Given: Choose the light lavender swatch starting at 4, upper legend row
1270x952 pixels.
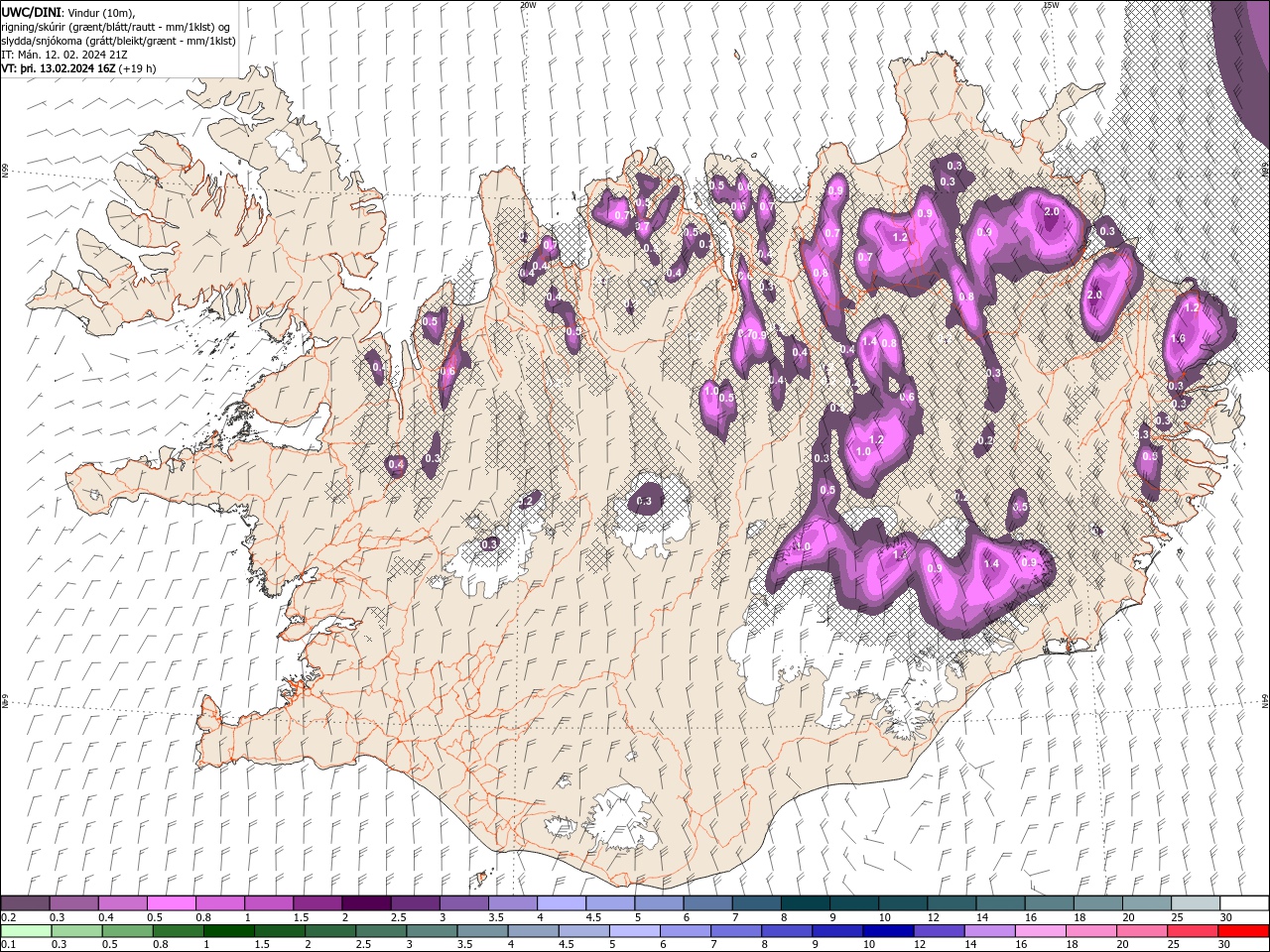Looking at the screenshot, I should [x=561, y=903].
